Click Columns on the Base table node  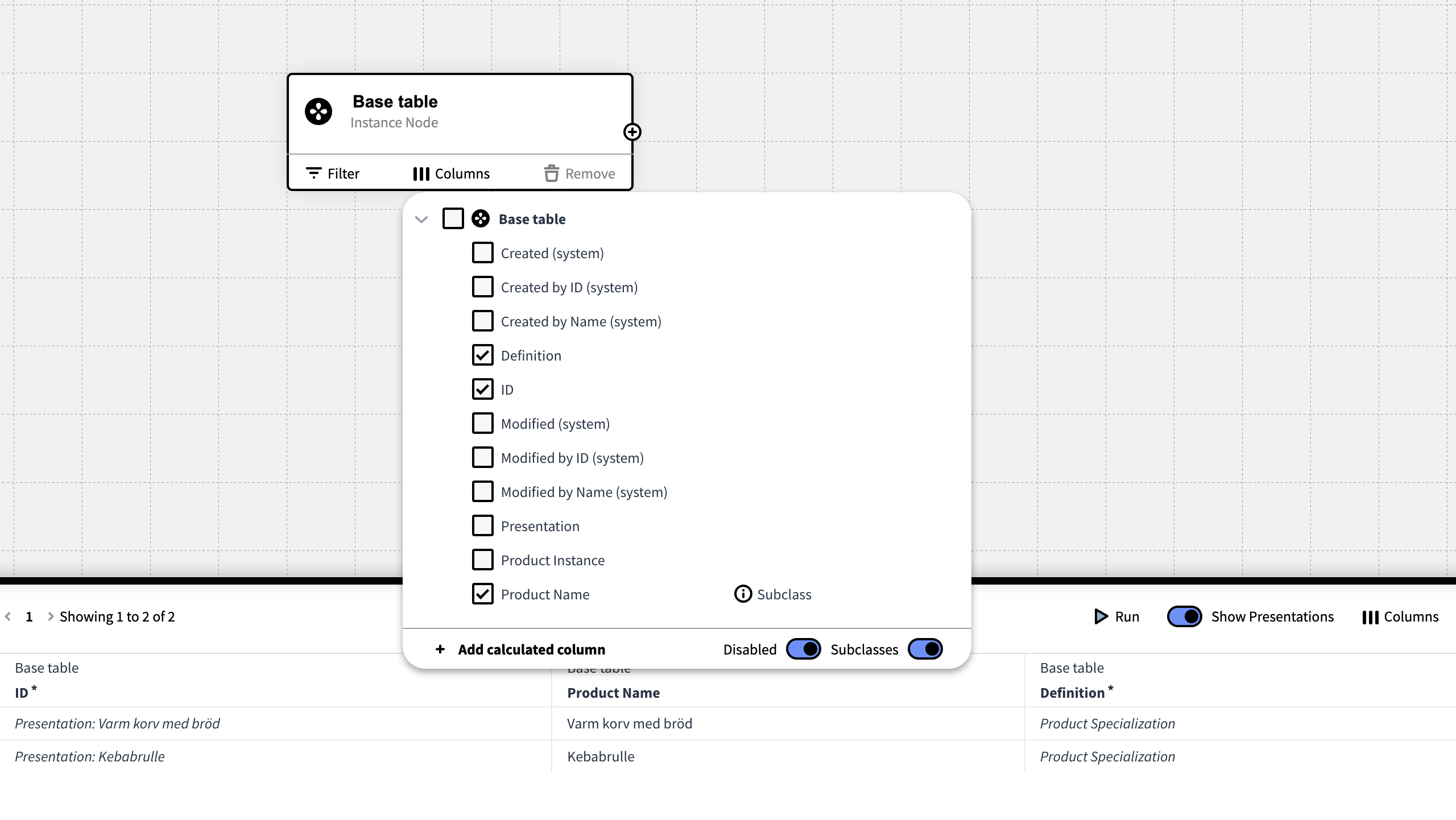pyautogui.click(x=451, y=173)
